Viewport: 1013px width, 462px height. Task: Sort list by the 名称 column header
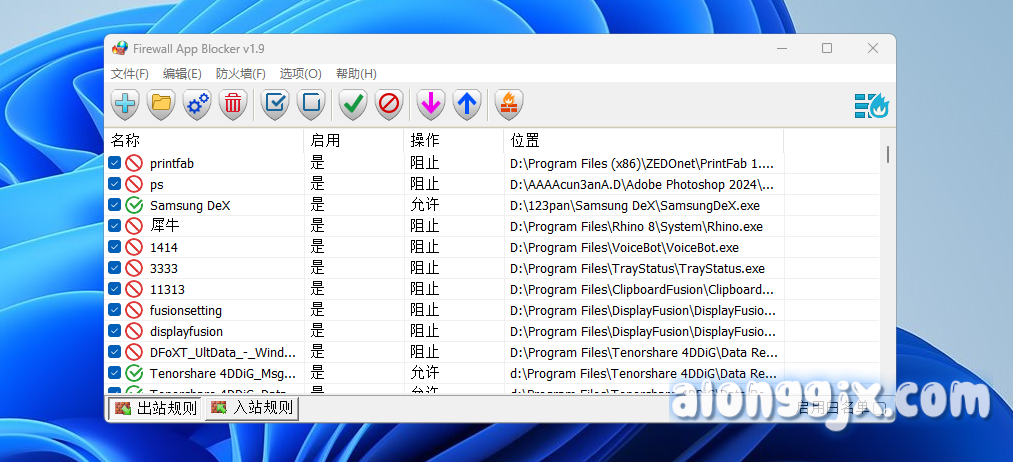[x=200, y=140]
